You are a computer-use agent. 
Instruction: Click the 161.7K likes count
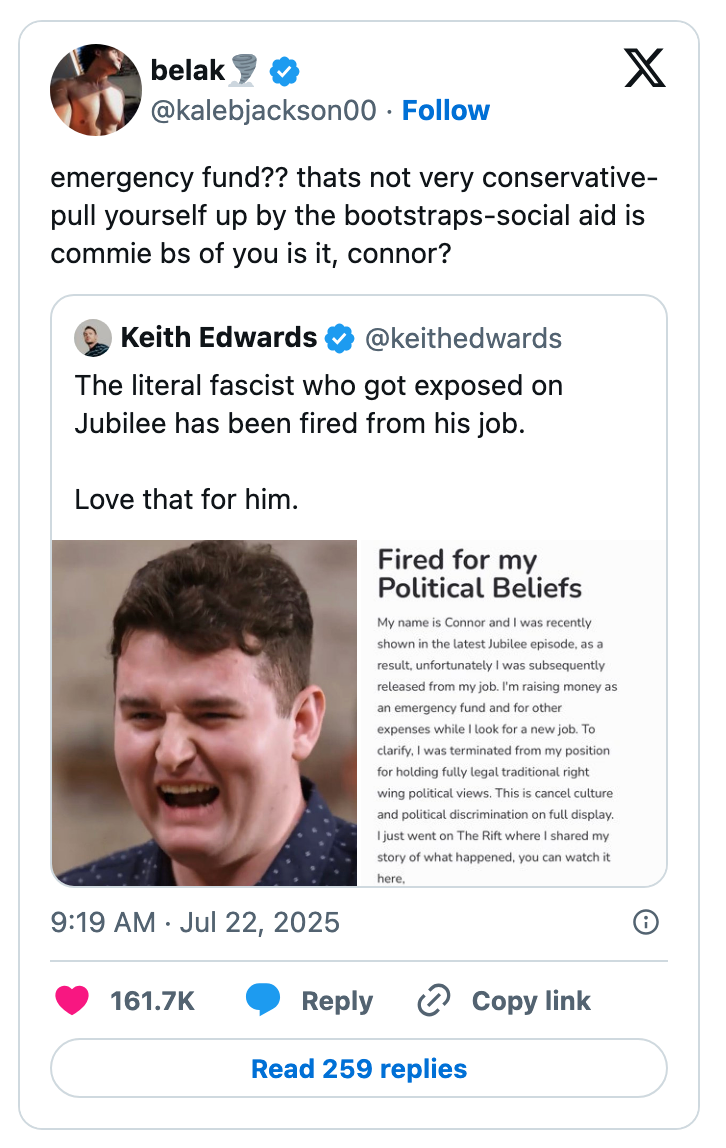pyautogui.click(x=151, y=1001)
